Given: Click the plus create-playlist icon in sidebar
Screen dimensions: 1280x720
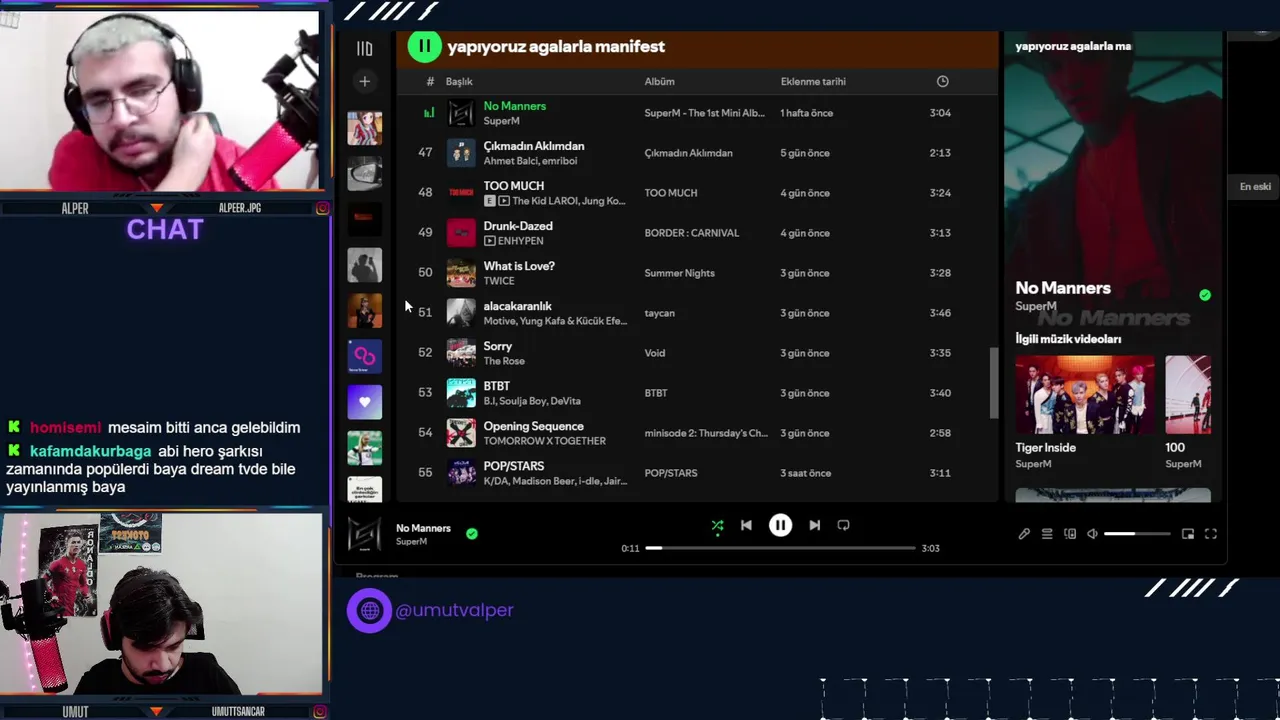Looking at the screenshot, I should point(365,81).
